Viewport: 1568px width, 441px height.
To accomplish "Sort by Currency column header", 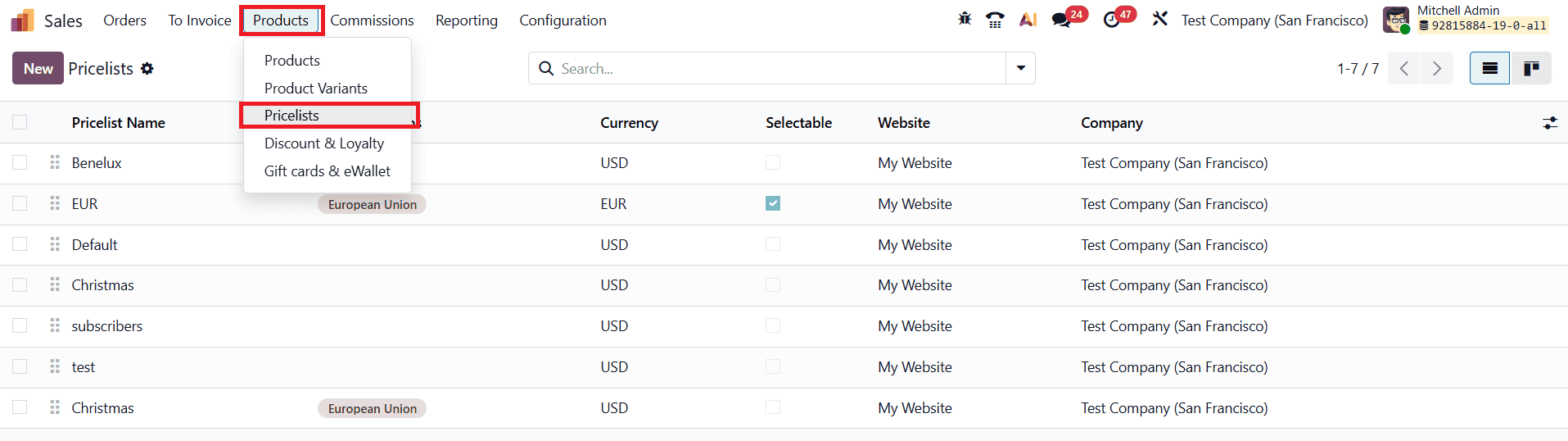I will (629, 123).
